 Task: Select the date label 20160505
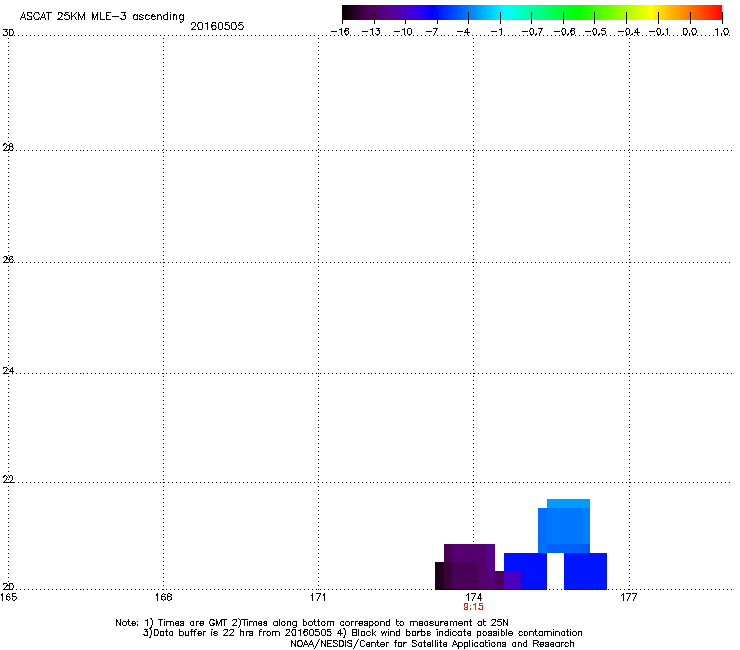(217, 26)
